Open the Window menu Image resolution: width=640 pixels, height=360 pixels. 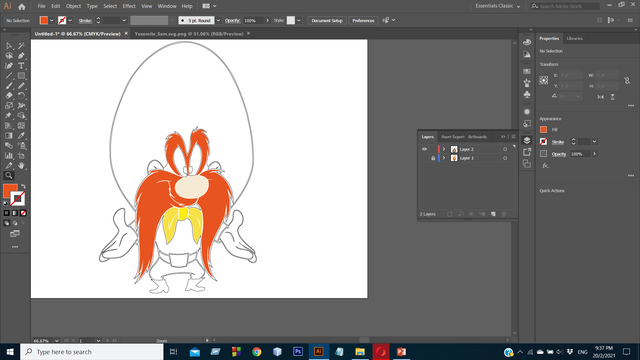click(167, 6)
